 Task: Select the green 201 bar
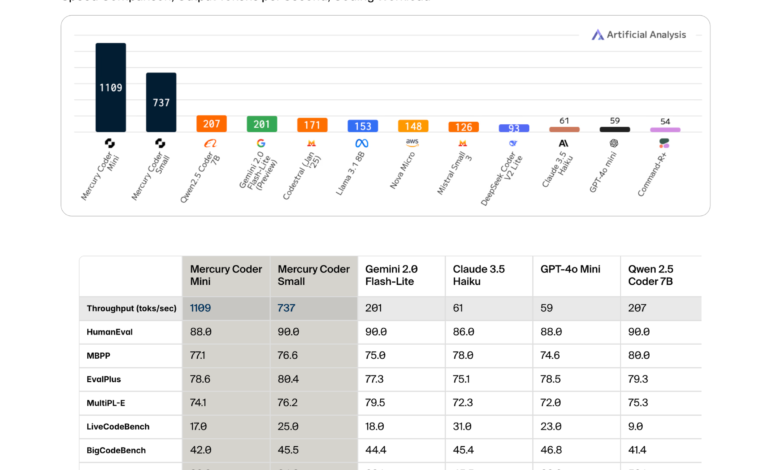262,124
